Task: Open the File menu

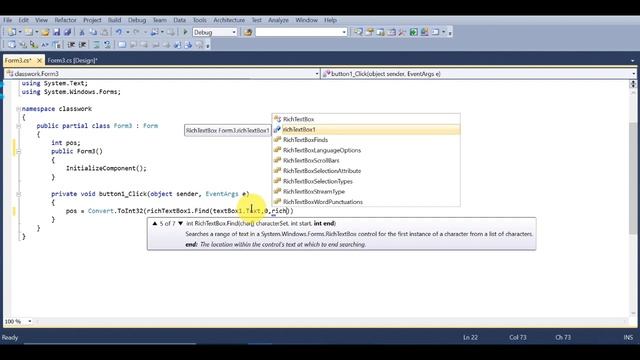Action: point(8,20)
